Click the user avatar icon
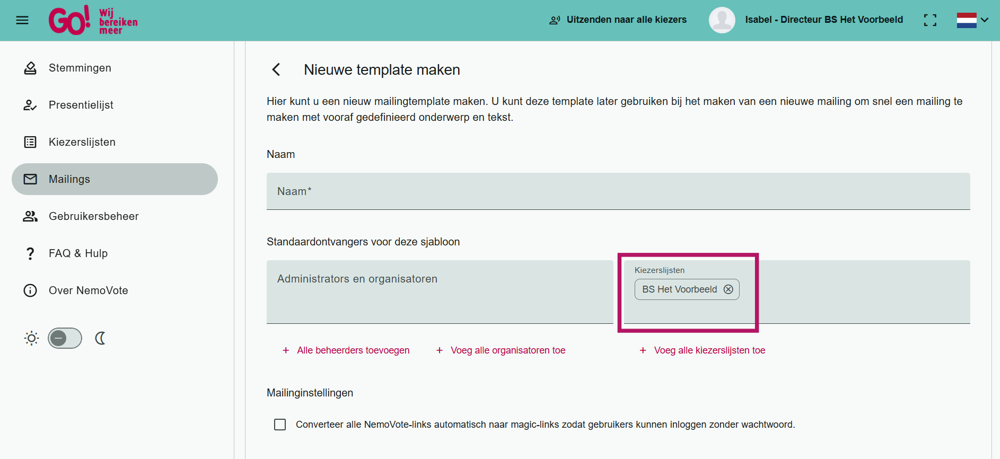 [722, 20]
